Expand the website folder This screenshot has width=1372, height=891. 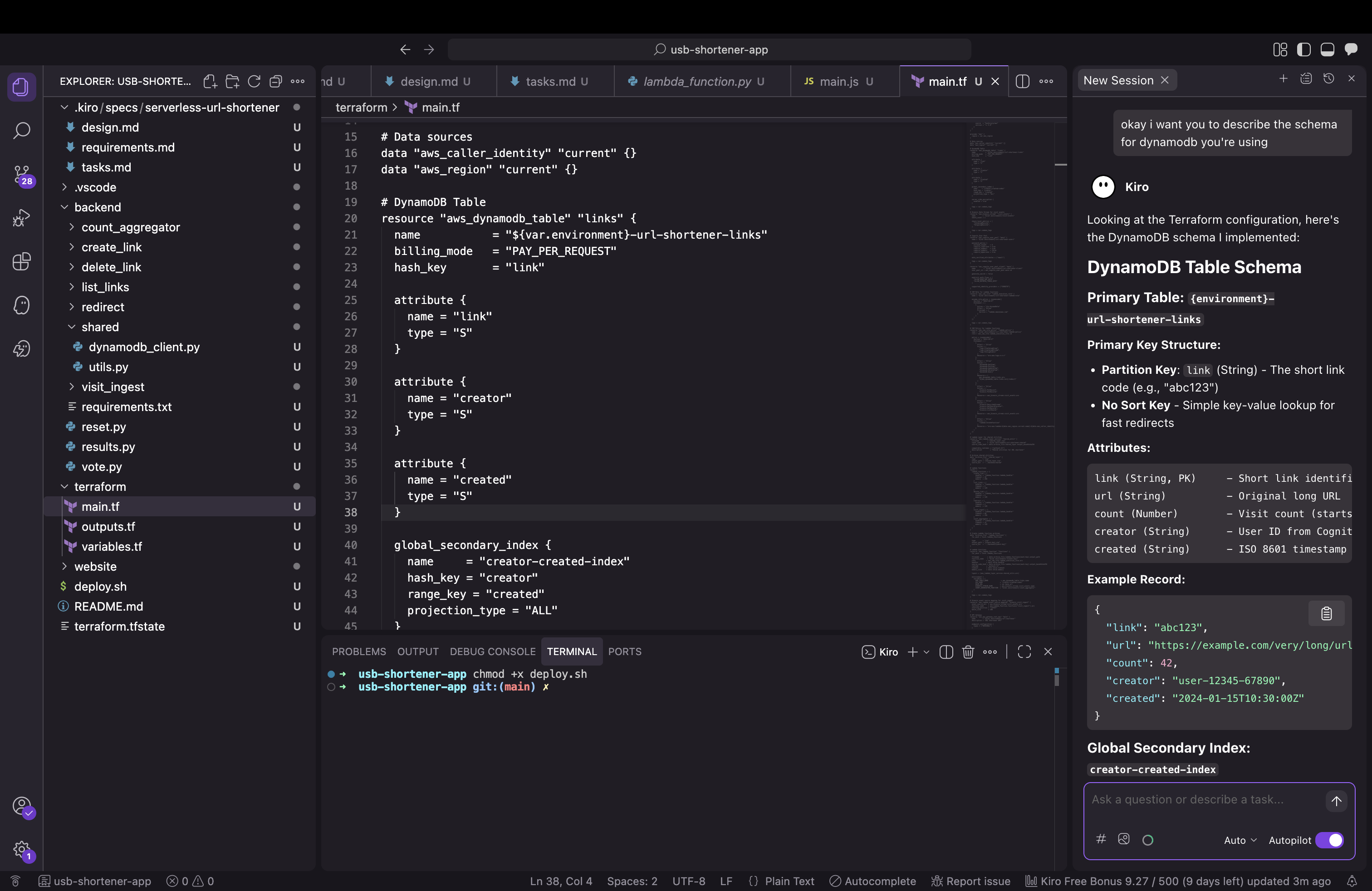pyautogui.click(x=95, y=567)
